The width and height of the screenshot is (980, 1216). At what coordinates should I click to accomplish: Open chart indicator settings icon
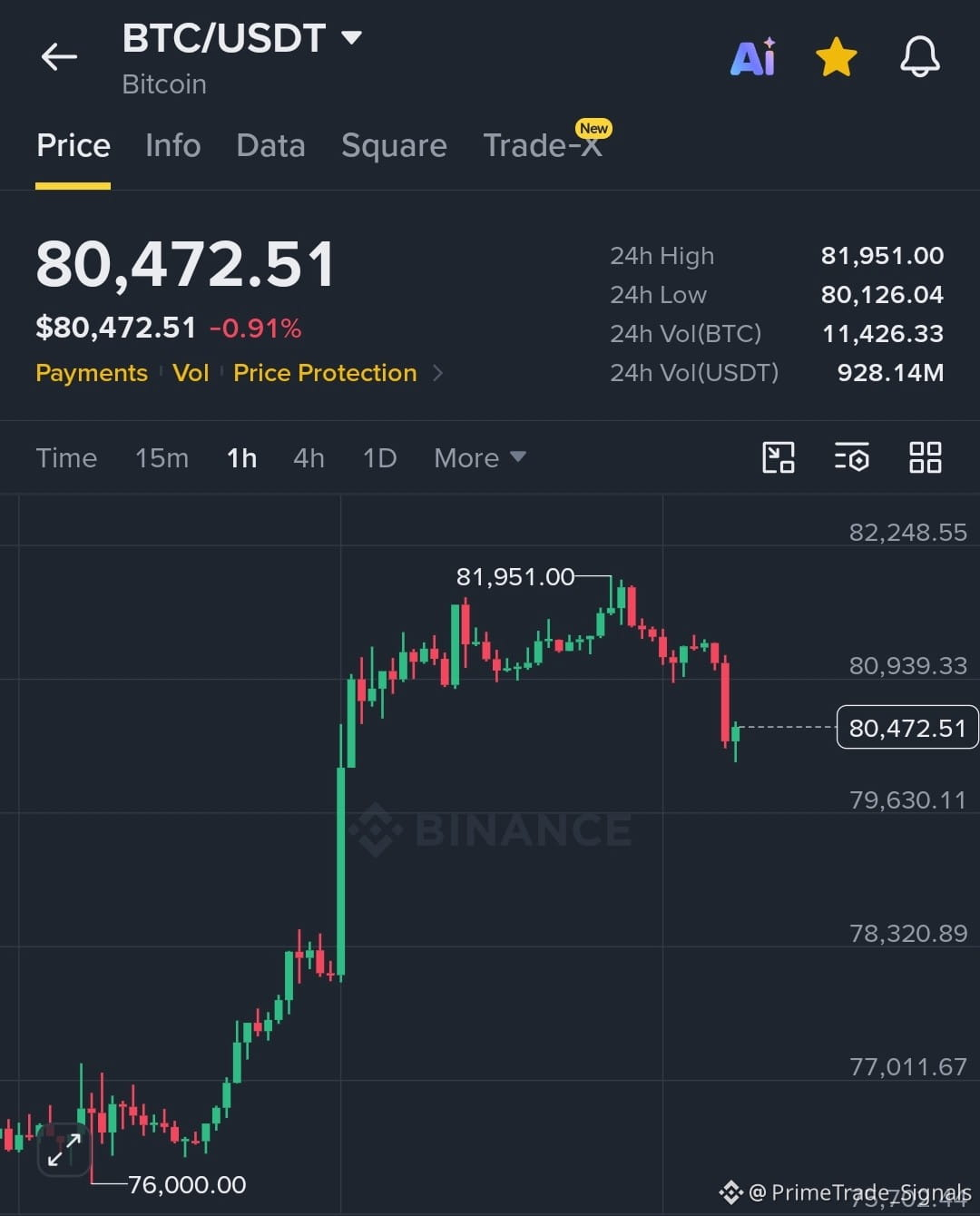[x=852, y=457]
